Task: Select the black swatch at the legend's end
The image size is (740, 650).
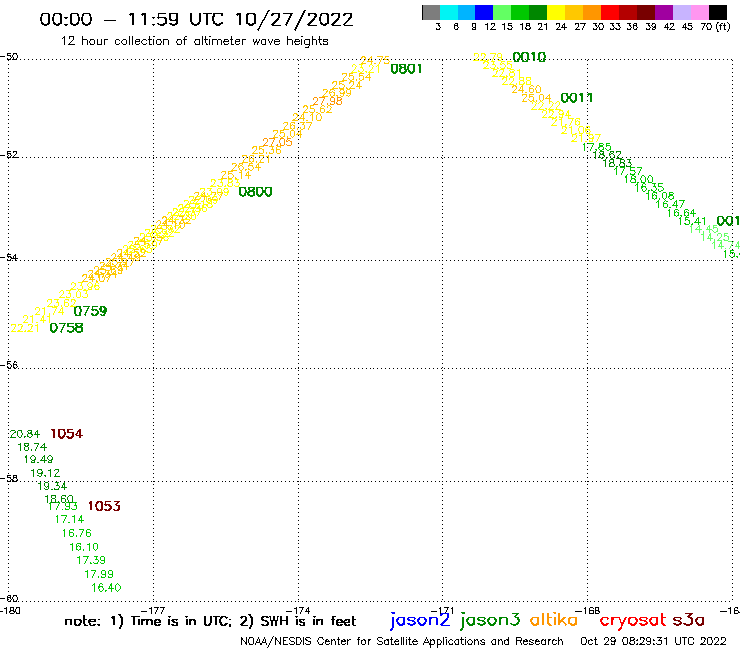Action: coord(717,12)
